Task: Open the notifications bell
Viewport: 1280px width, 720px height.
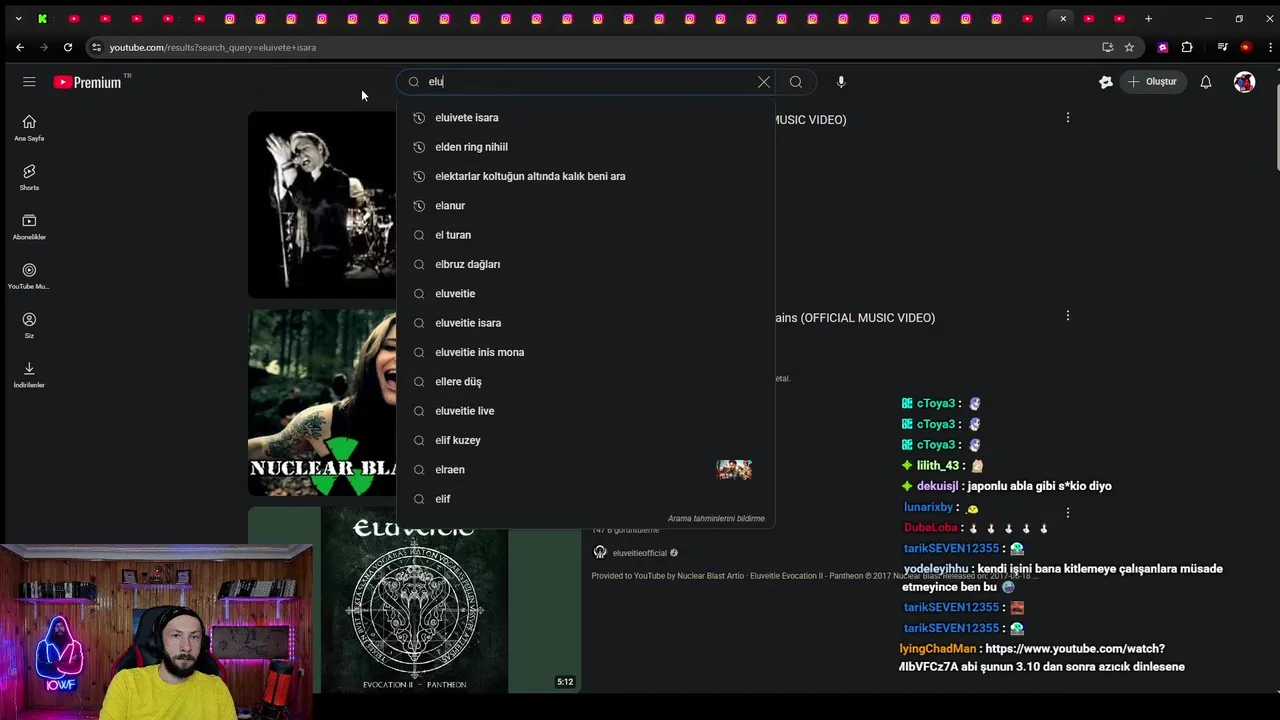Action: point(1206,82)
